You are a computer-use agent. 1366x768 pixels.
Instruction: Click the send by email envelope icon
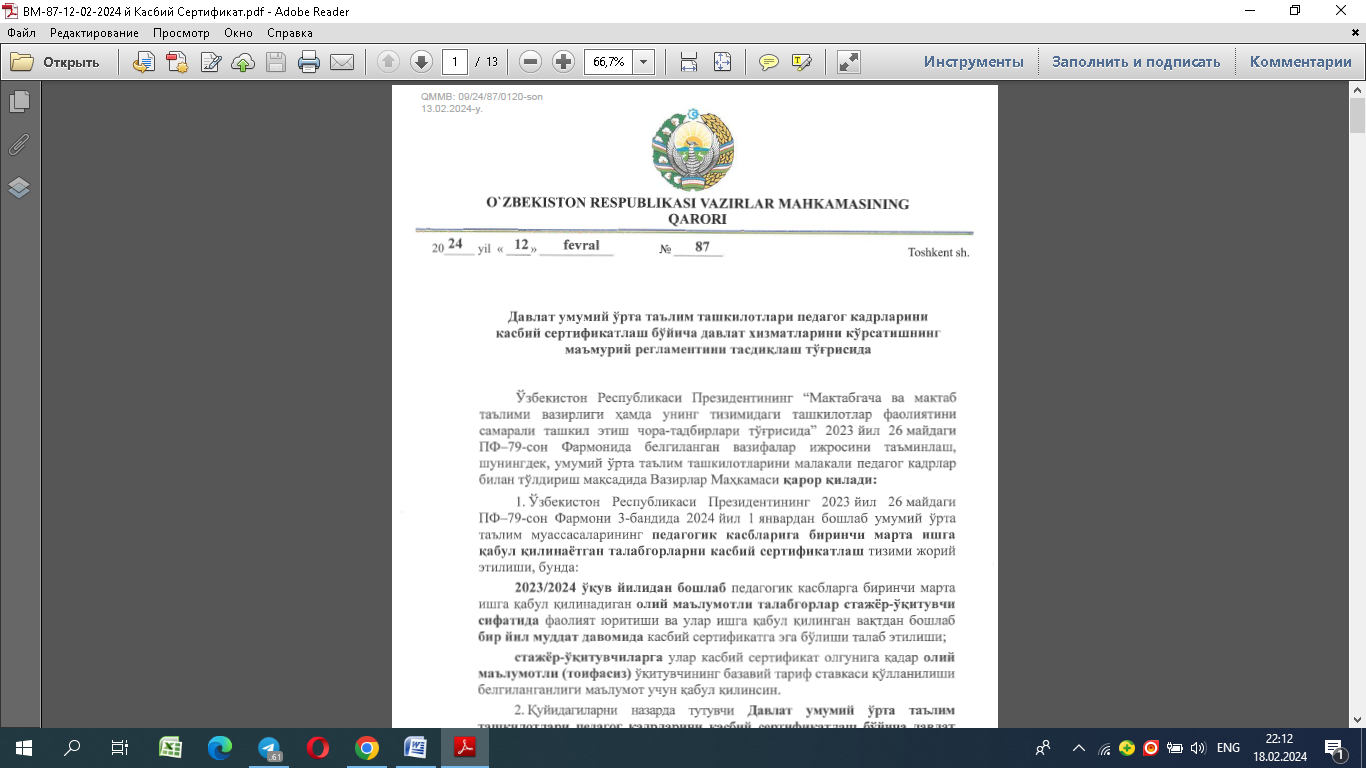342,62
